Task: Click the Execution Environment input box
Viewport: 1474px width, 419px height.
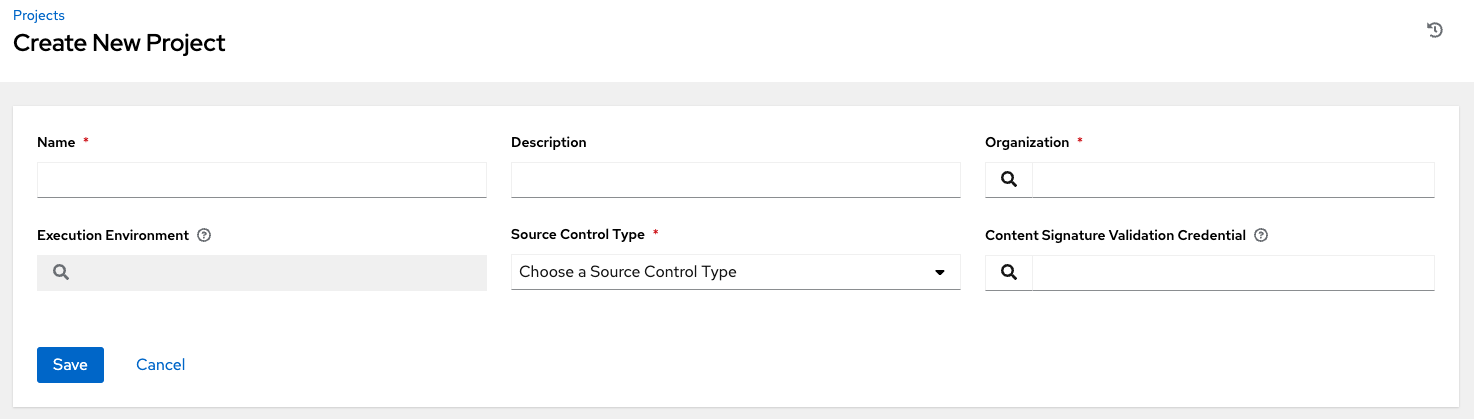Action: pyautogui.click(x=280, y=272)
